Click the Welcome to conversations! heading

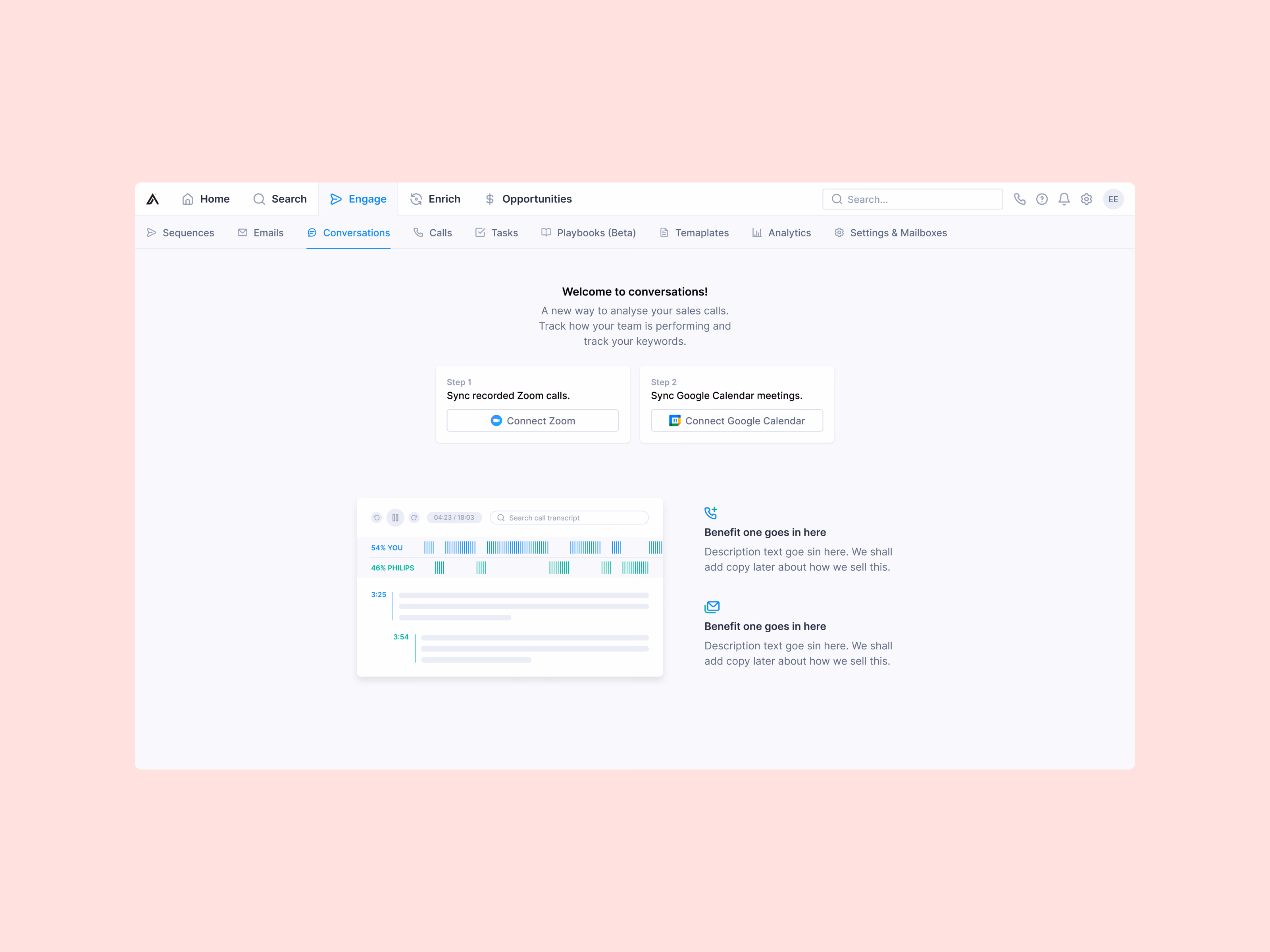pos(635,292)
